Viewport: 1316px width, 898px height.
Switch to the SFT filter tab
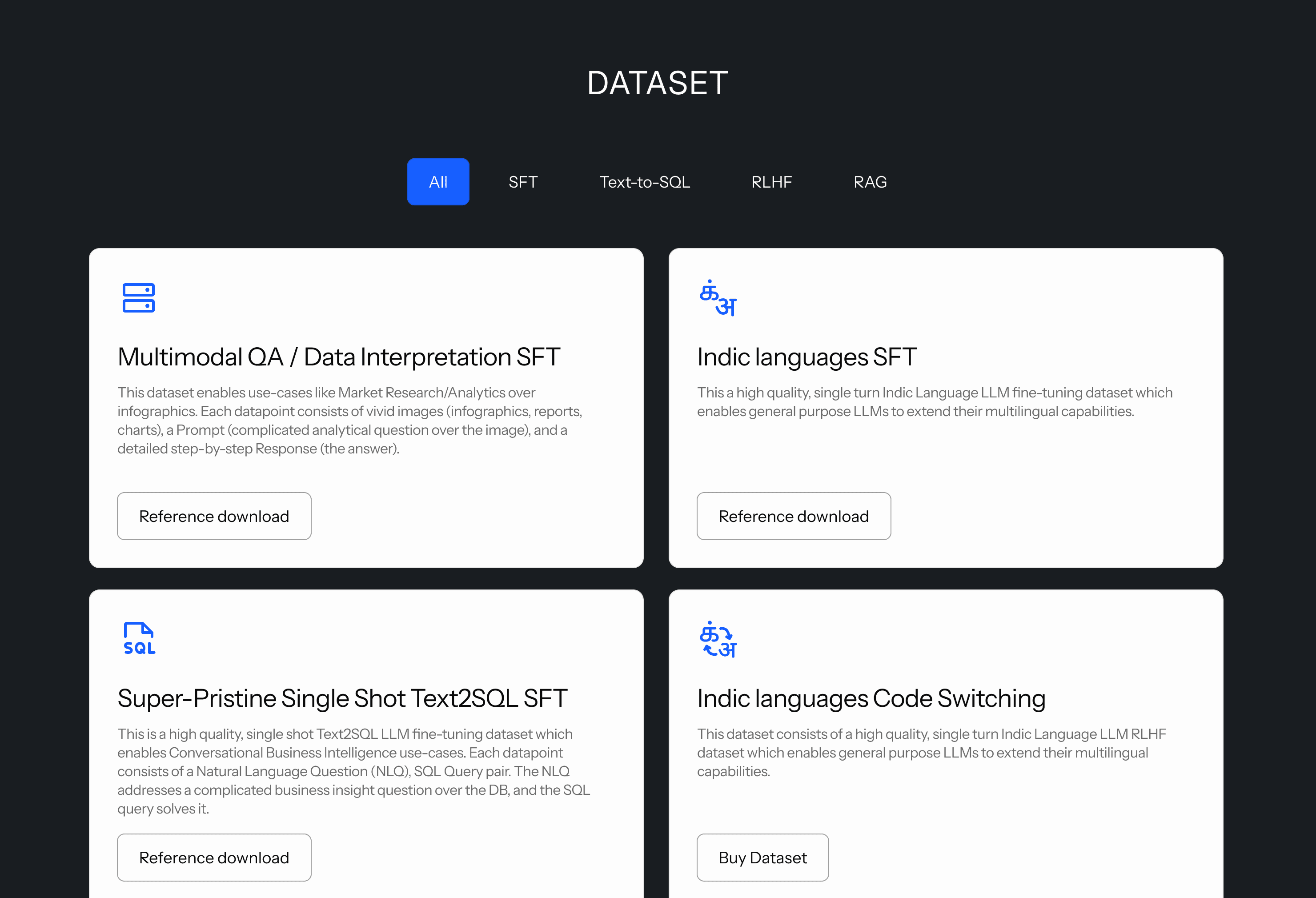coord(523,182)
